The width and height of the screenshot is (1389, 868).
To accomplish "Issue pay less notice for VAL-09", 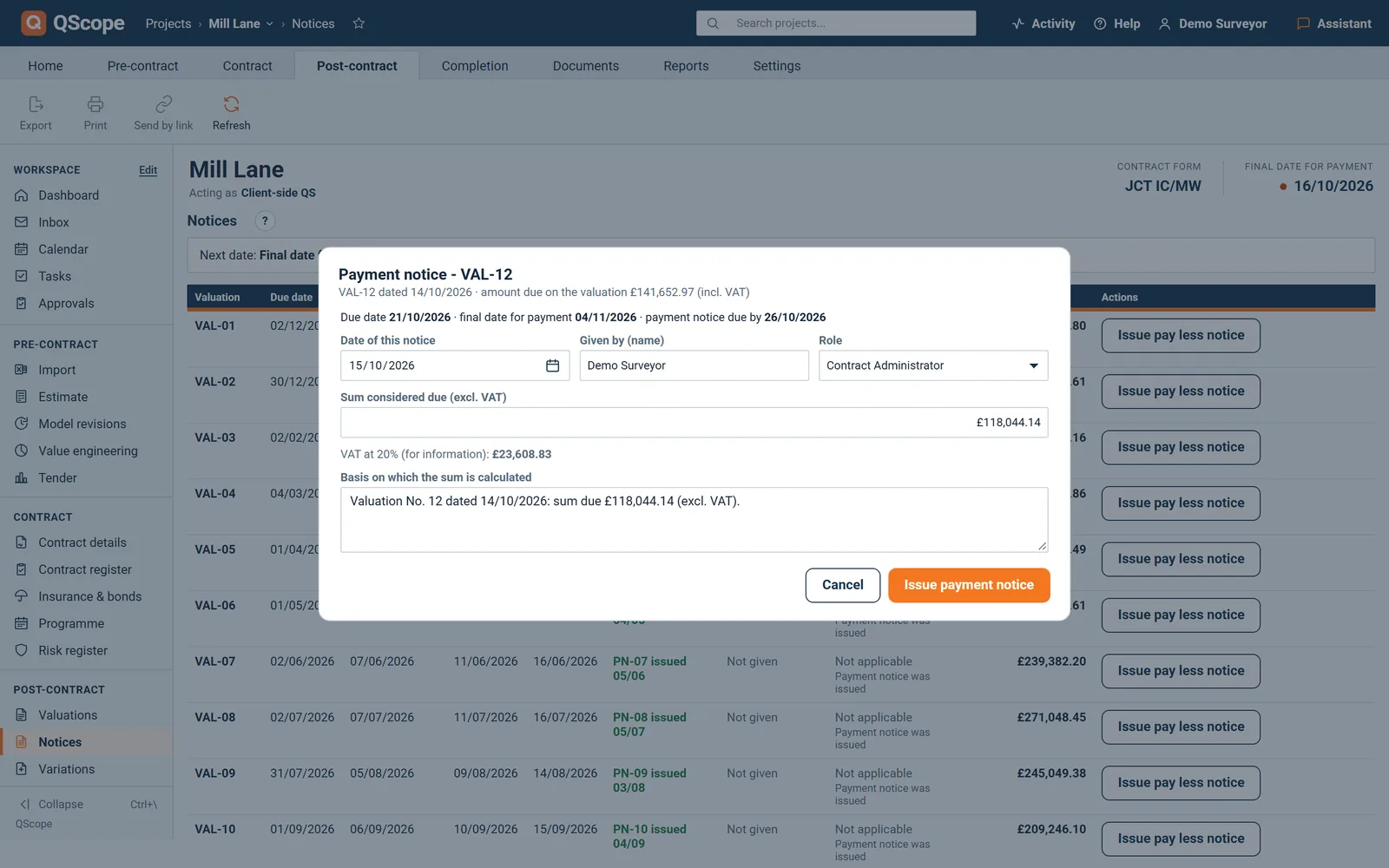I will [1181, 783].
